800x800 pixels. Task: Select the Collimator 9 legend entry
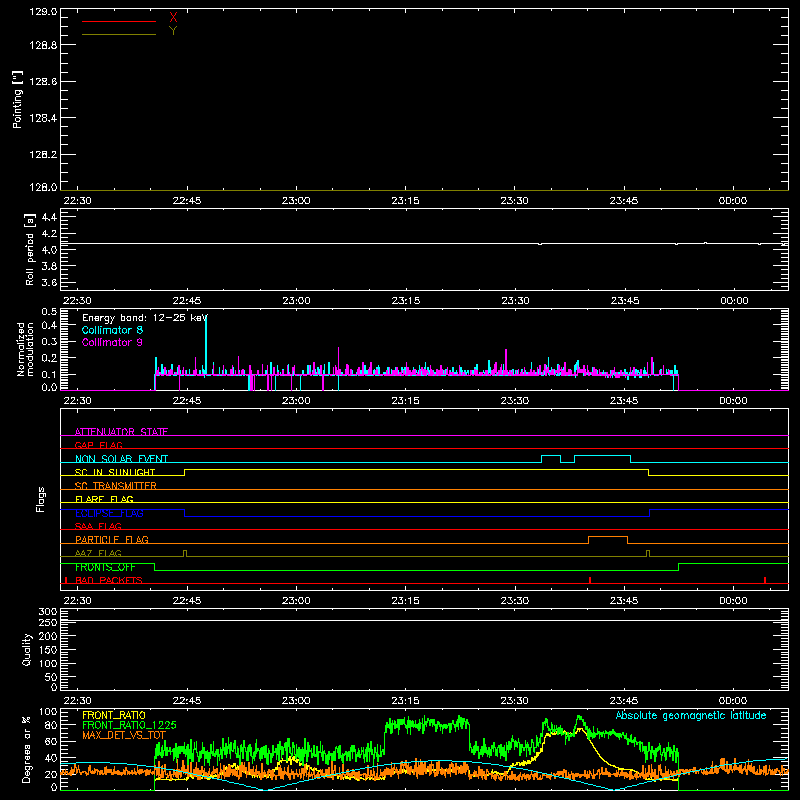tap(112, 342)
